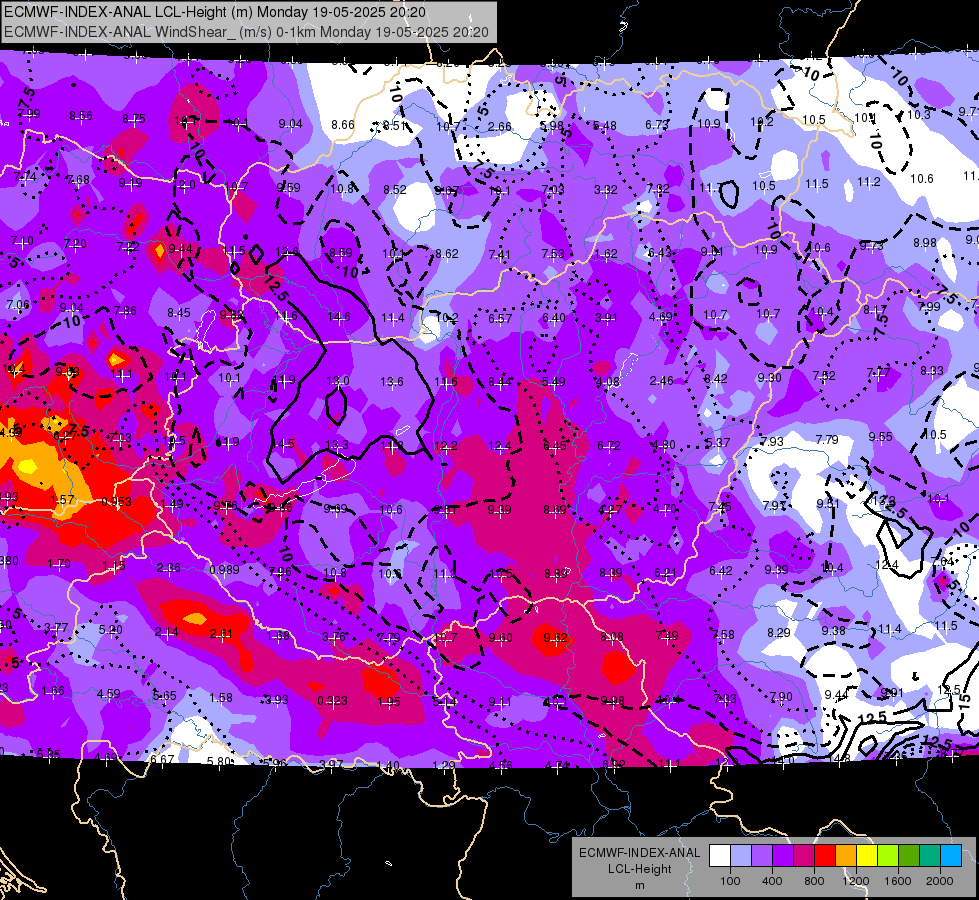Click the white legend swatch below 100 m
Screen dimensions: 979x900
pyautogui.click(x=719, y=856)
